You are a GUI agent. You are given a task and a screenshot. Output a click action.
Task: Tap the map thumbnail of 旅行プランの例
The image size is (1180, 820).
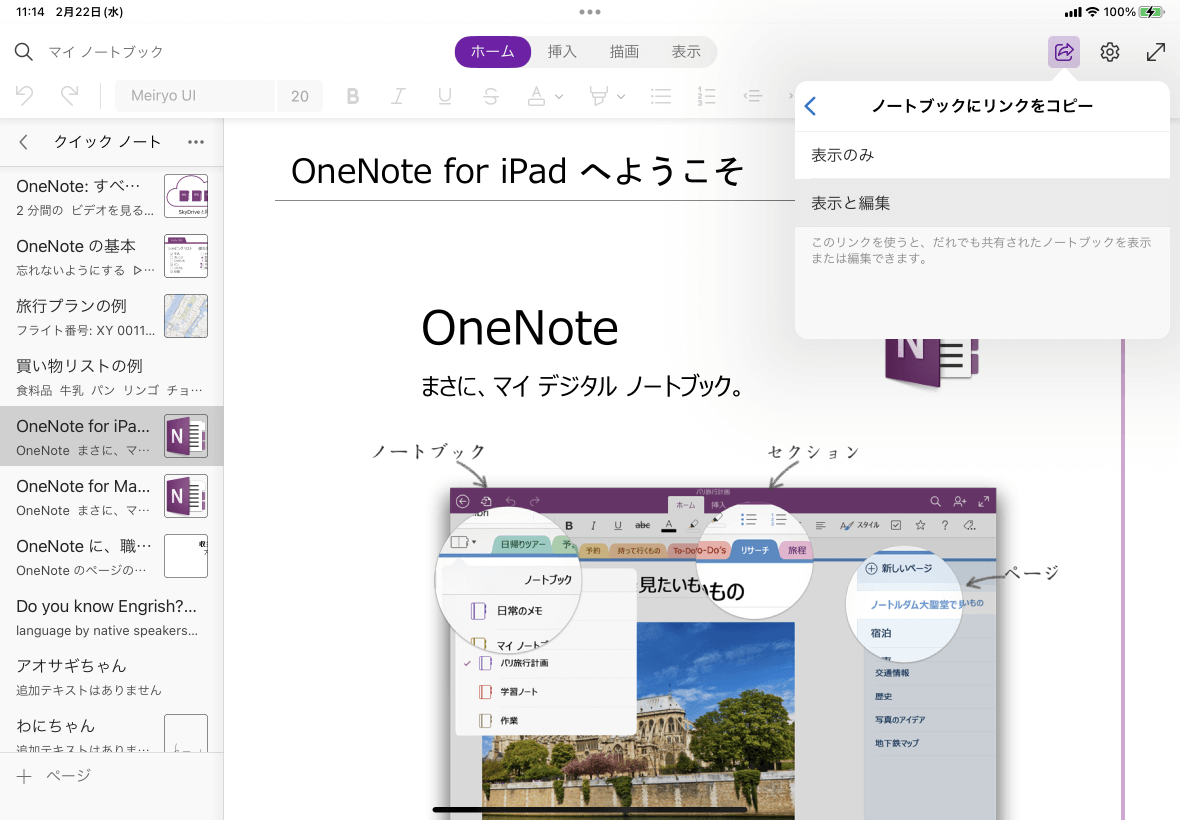[186, 316]
